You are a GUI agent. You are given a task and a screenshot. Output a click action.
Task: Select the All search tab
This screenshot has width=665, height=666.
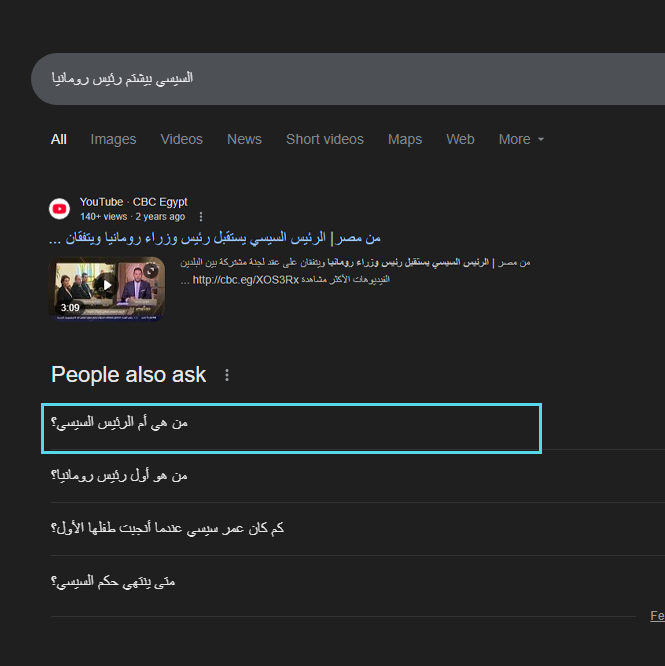(x=59, y=139)
